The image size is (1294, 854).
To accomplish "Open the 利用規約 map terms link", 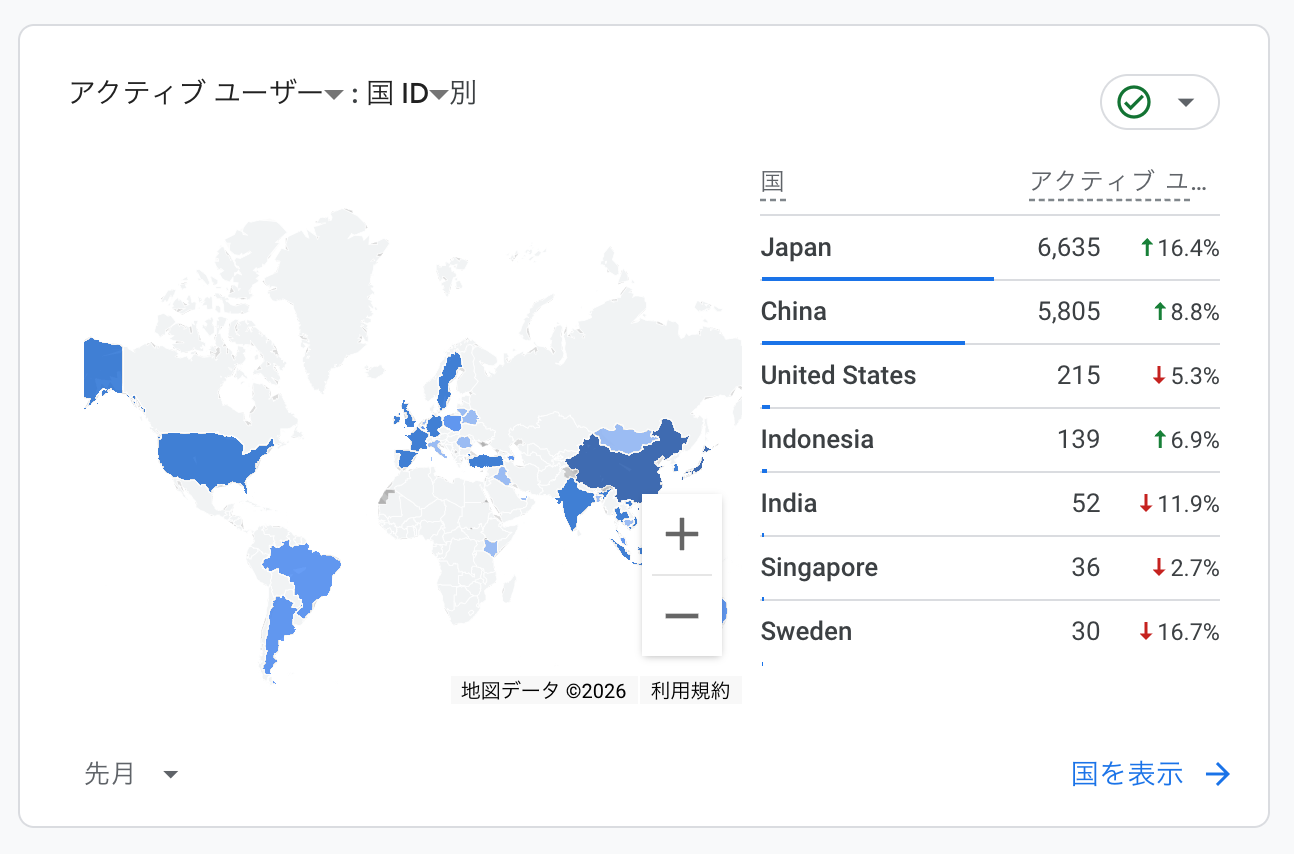I will tap(690, 691).
